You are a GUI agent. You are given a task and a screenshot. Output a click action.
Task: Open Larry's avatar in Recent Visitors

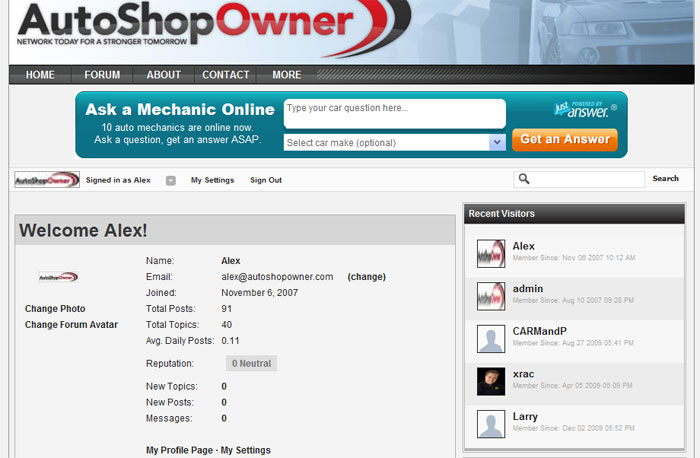491,424
